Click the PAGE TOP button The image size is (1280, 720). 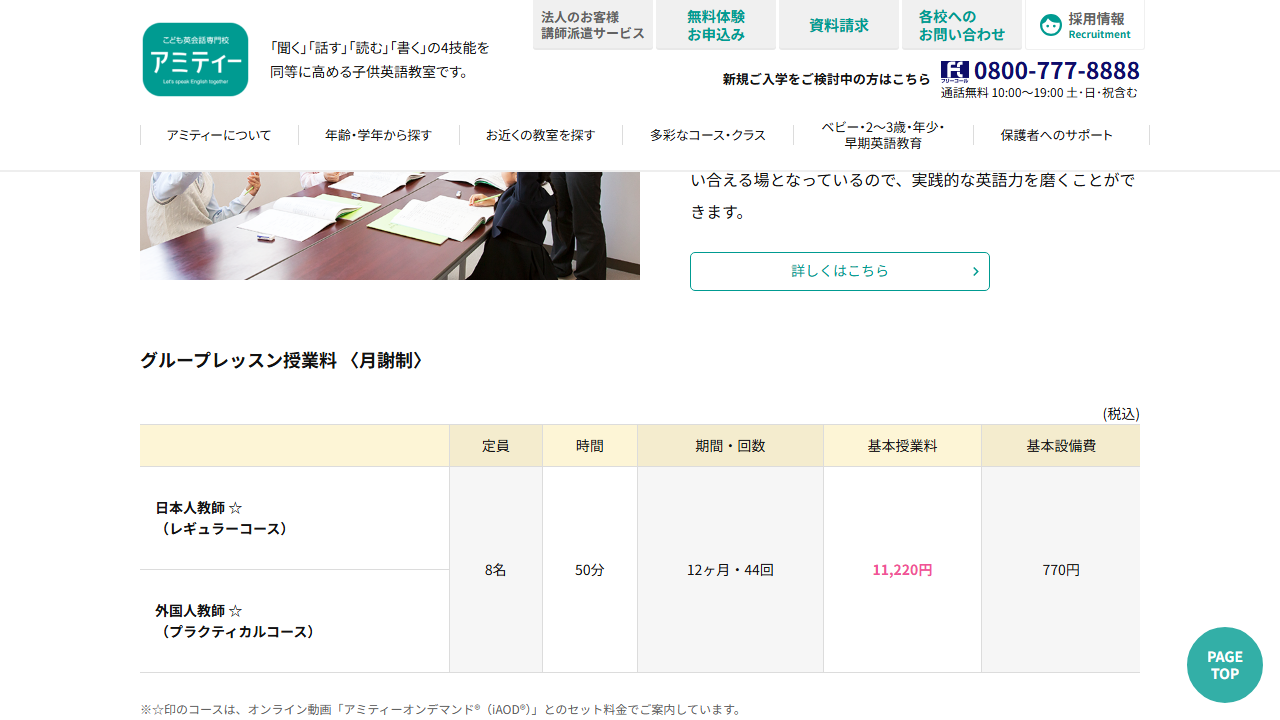coord(1225,665)
